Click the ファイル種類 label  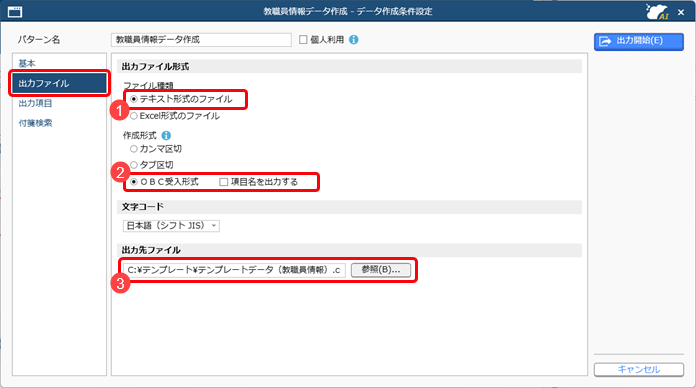[148, 85]
